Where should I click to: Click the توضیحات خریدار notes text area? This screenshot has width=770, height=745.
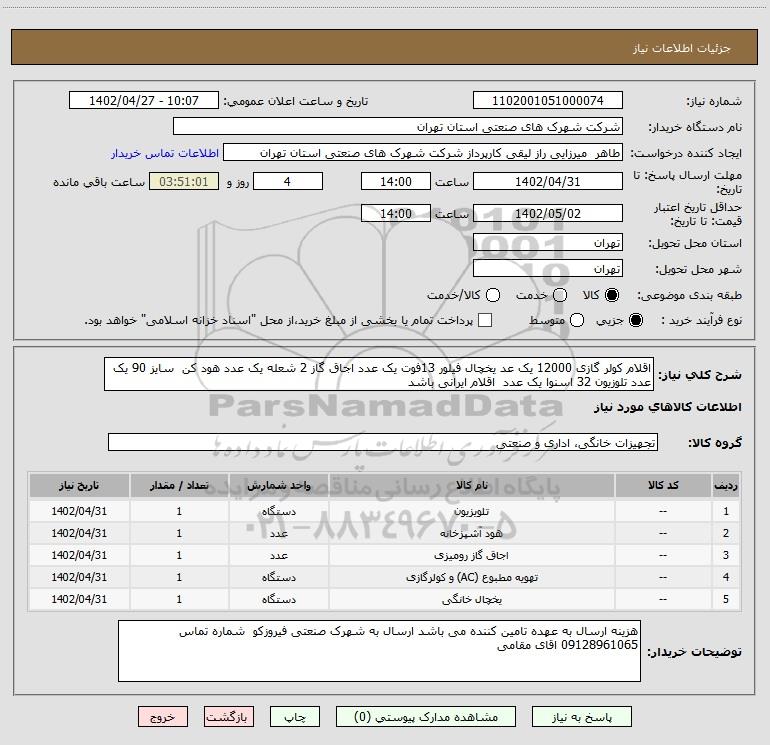point(379,651)
